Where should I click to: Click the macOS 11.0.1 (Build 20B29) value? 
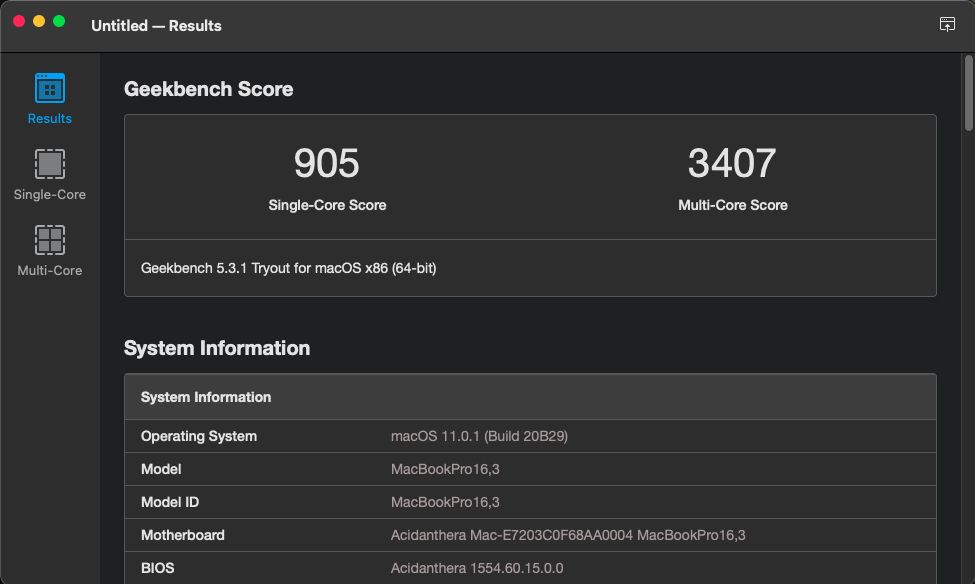coord(479,436)
